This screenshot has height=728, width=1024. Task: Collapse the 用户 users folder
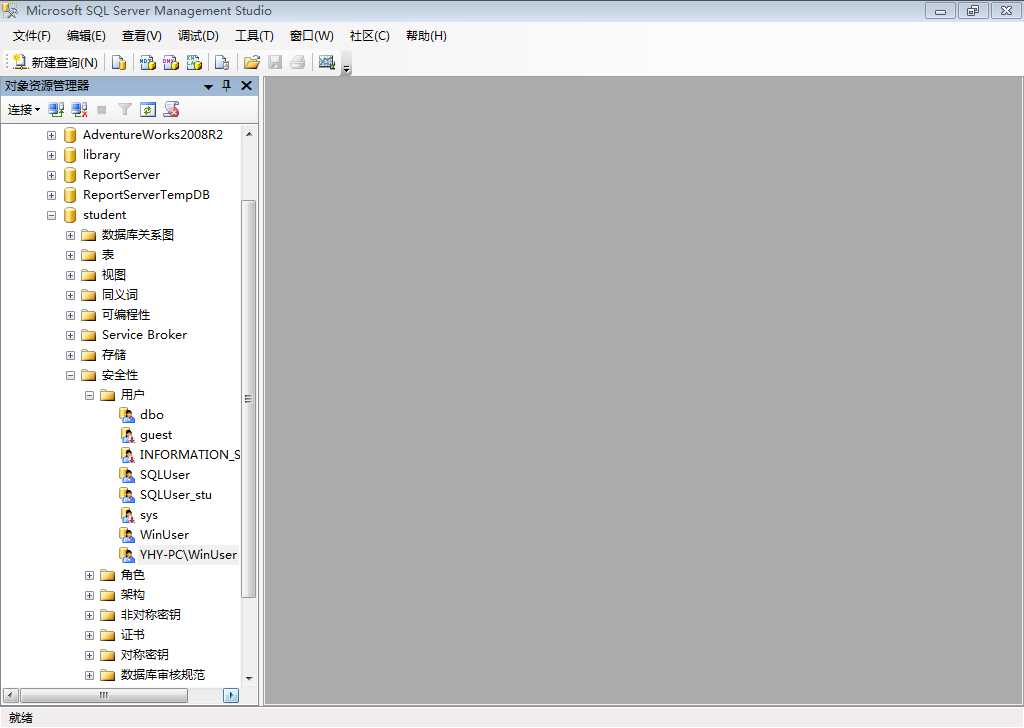[x=89, y=396]
